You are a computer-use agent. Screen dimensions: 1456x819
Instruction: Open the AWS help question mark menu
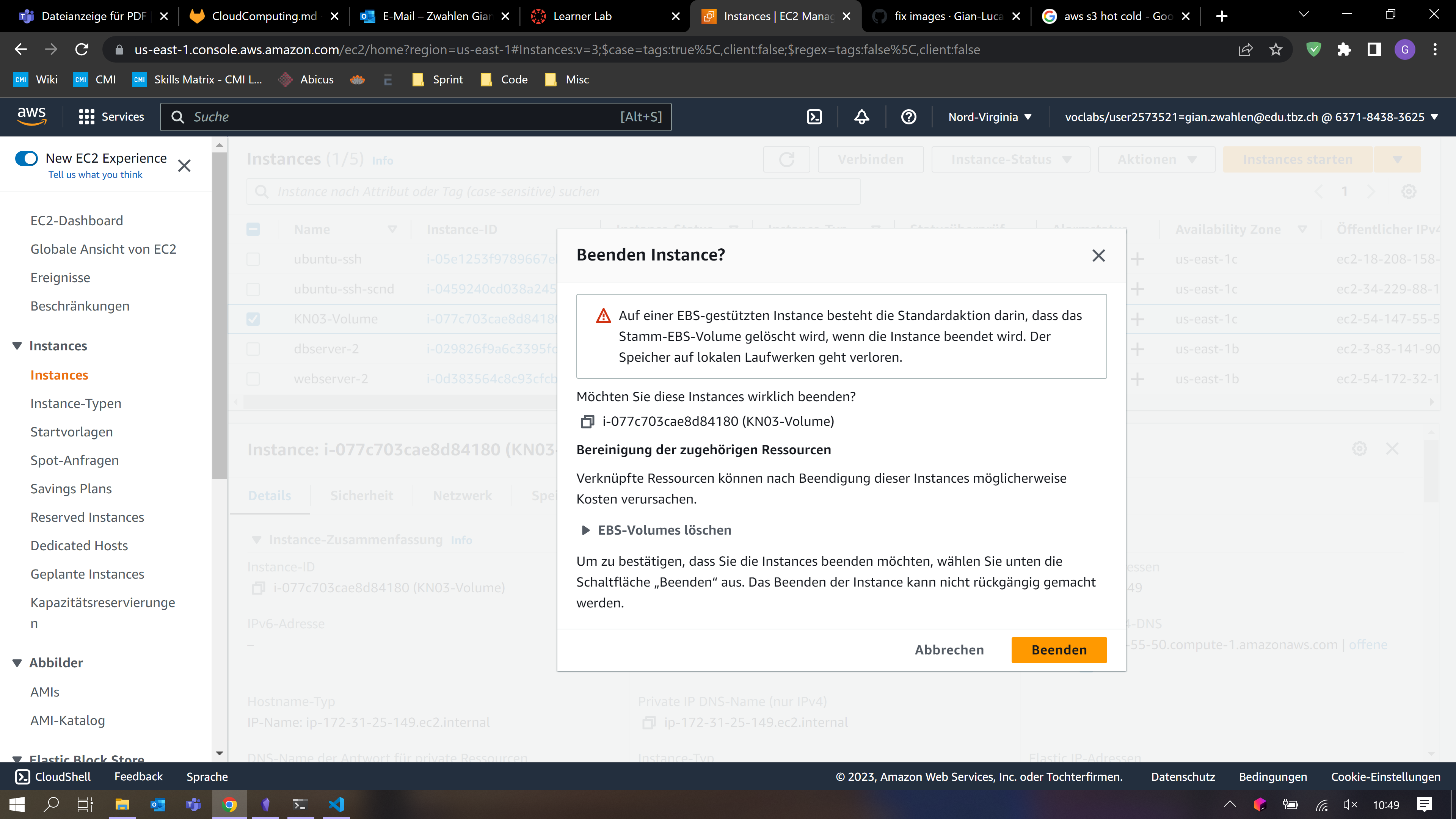(908, 117)
